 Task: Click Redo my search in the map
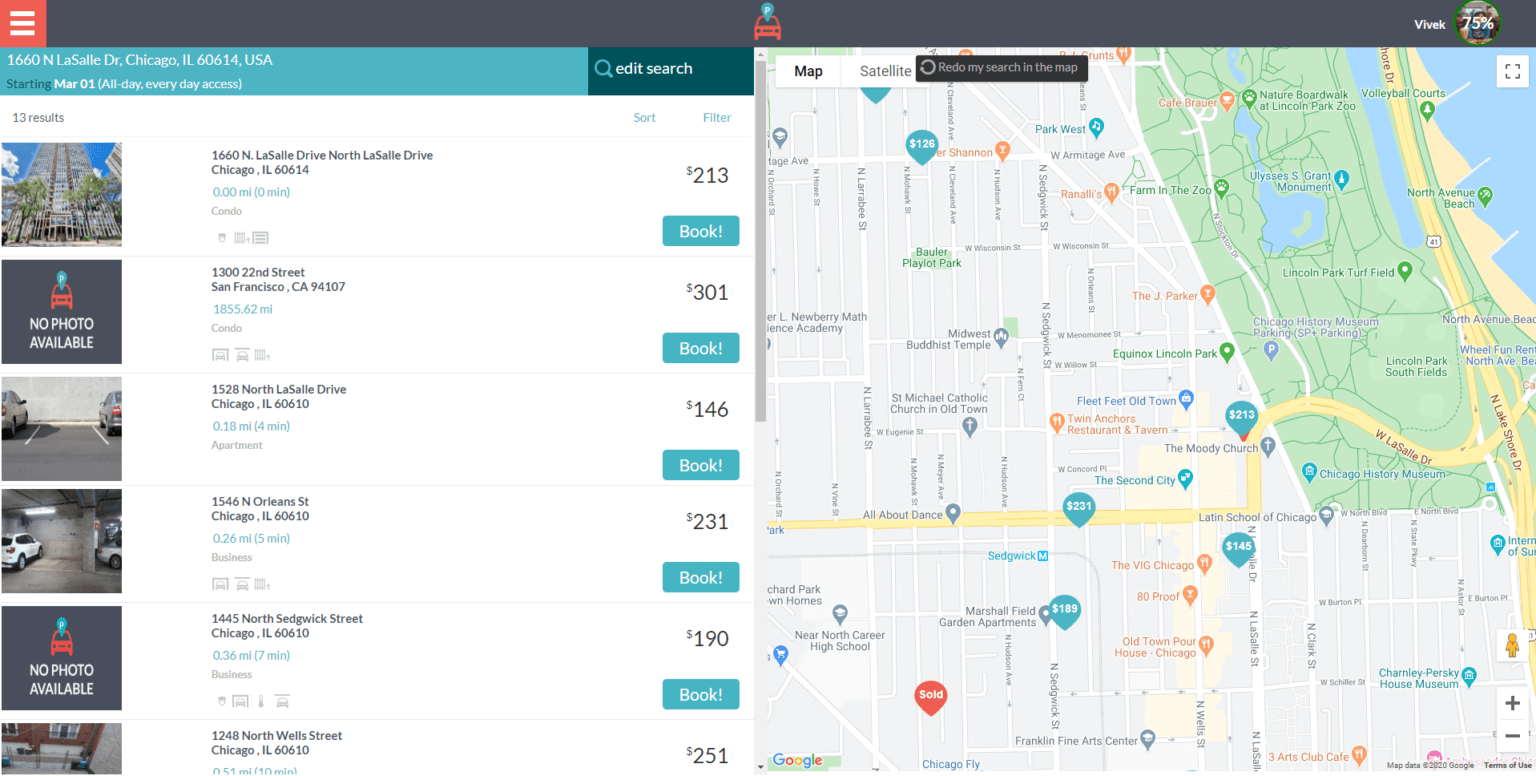1002,68
